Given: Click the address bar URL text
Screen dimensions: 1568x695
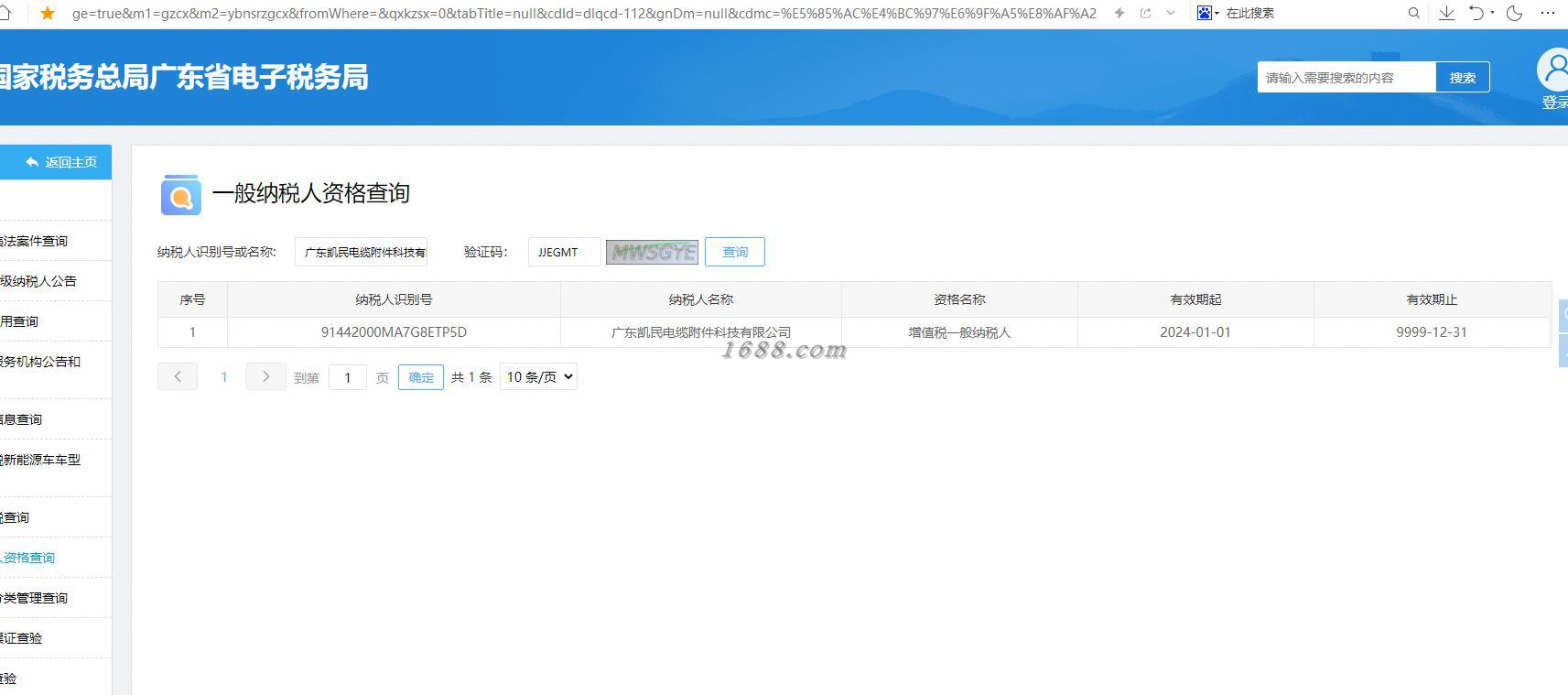Looking at the screenshot, I should 584,13.
